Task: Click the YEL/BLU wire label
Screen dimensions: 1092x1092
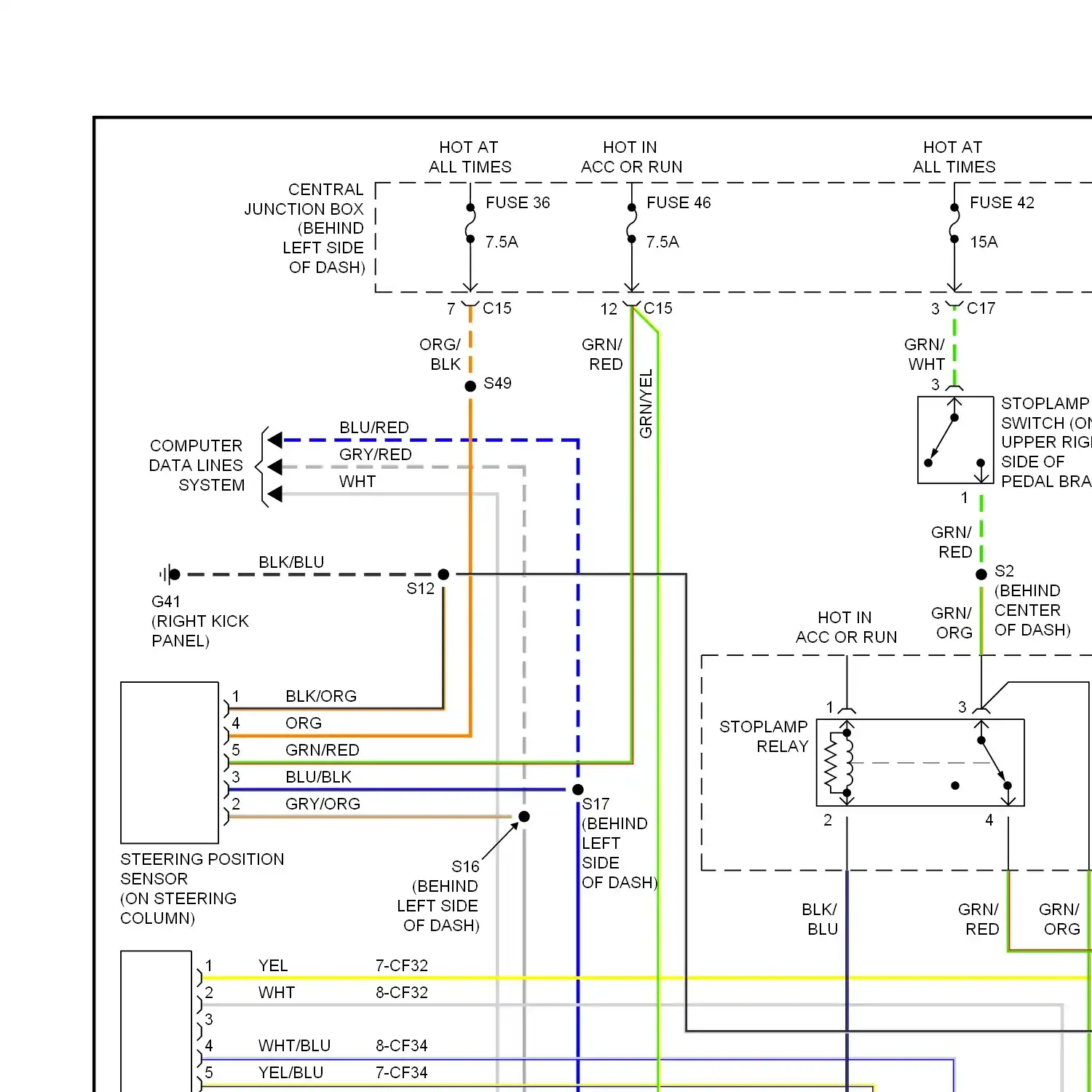Action: pyautogui.click(x=290, y=1072)
